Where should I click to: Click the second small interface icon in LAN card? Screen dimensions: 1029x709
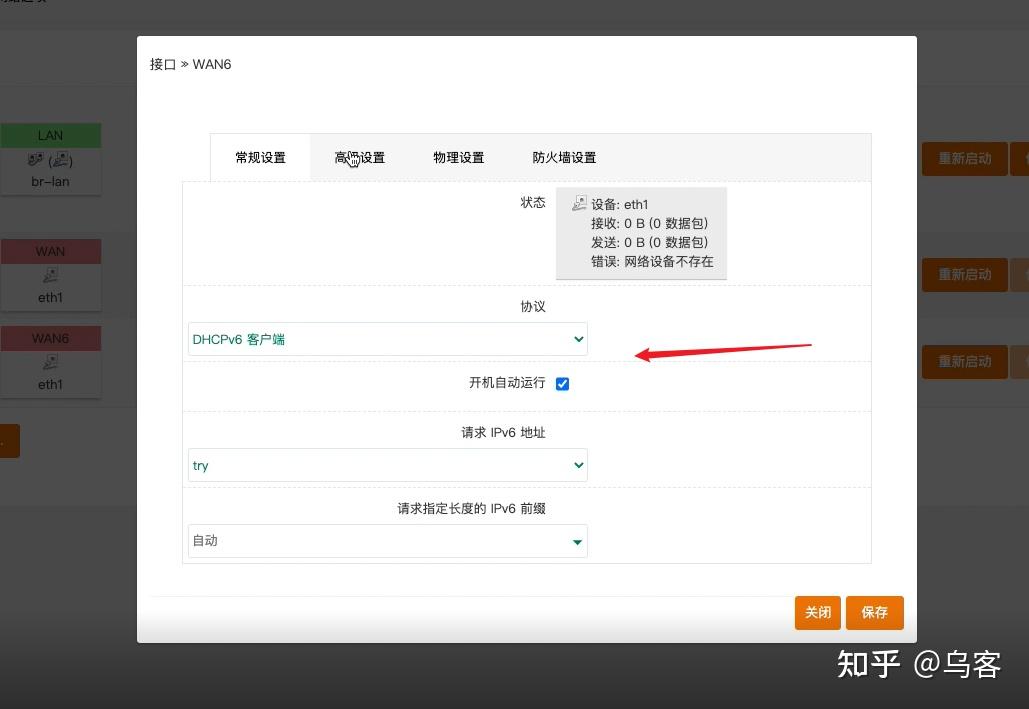coord(60,160)
